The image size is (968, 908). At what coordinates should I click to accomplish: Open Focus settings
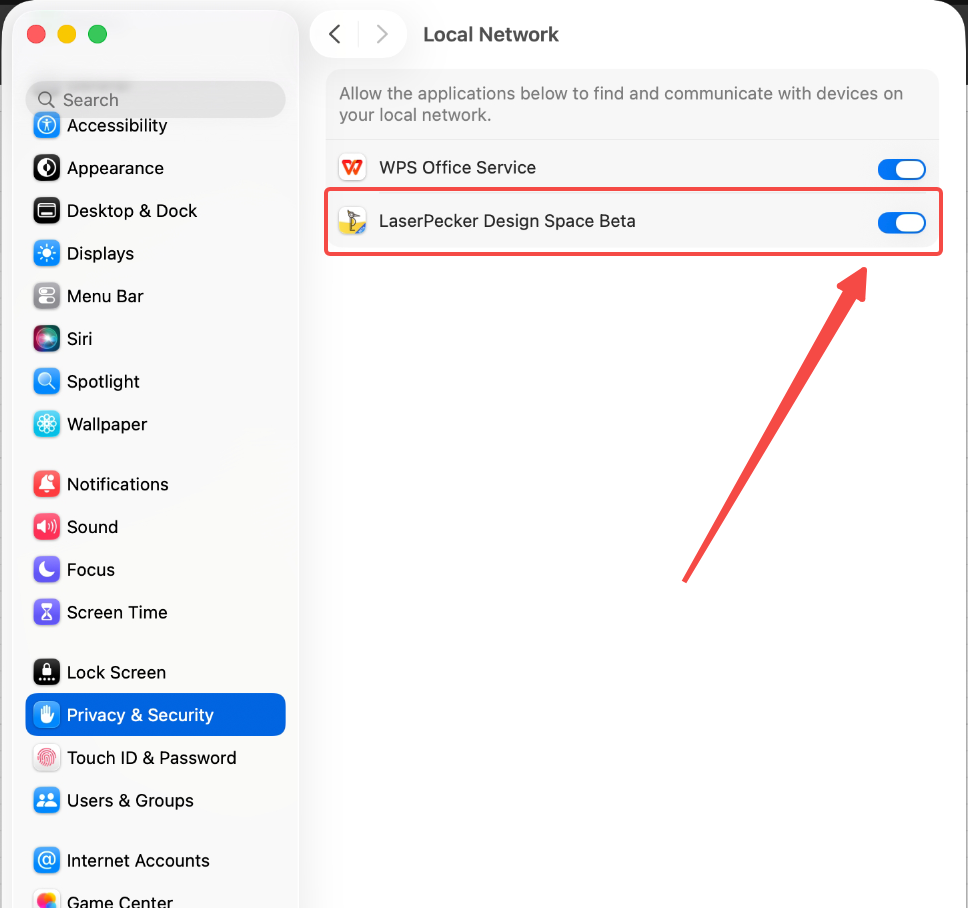click(x=155, y=569)
